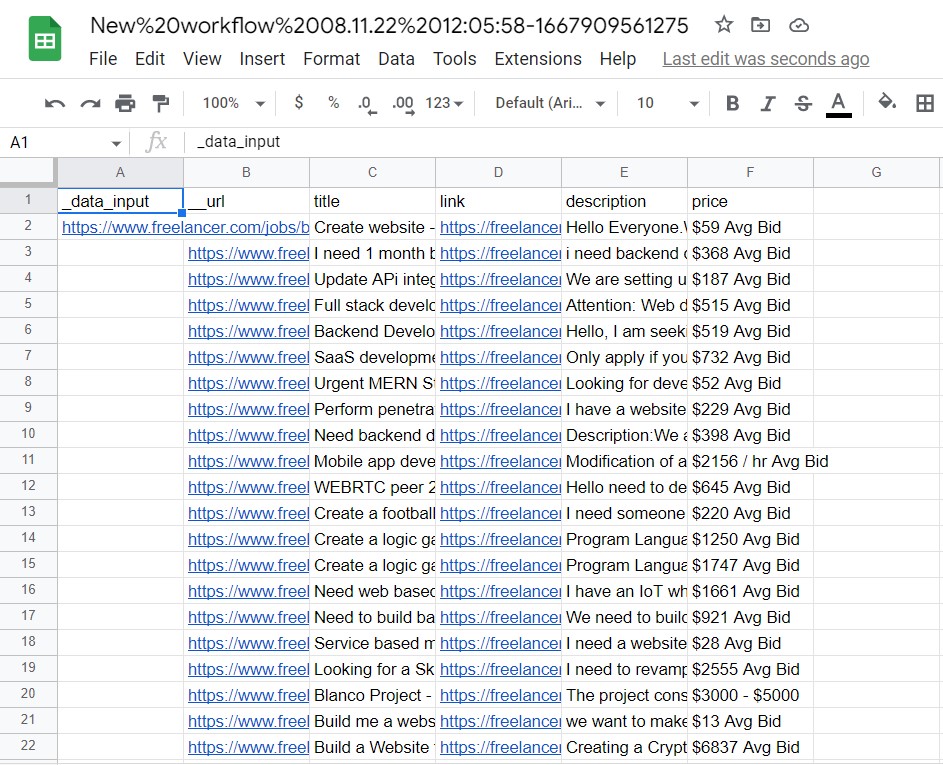Open the URL link in cell B3
Image resolution: width=943 pixels, height=765 pixels.
click(x=248, y=253)
